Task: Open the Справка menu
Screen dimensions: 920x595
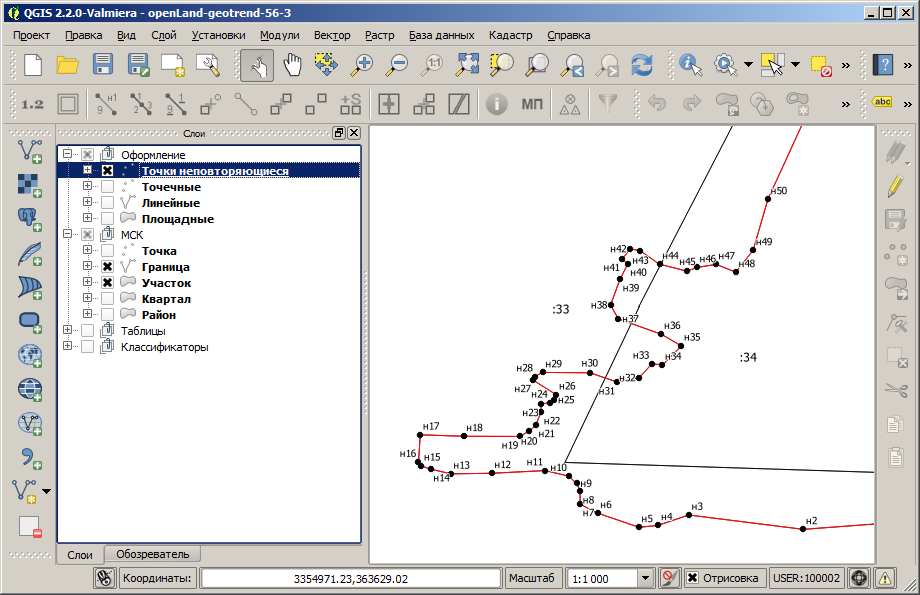Action: (569, 35)
